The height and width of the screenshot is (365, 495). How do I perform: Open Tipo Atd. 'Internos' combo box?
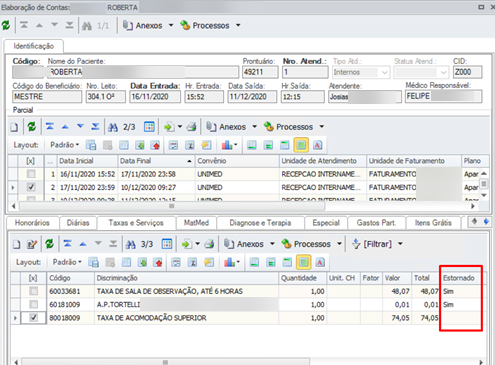360,72
